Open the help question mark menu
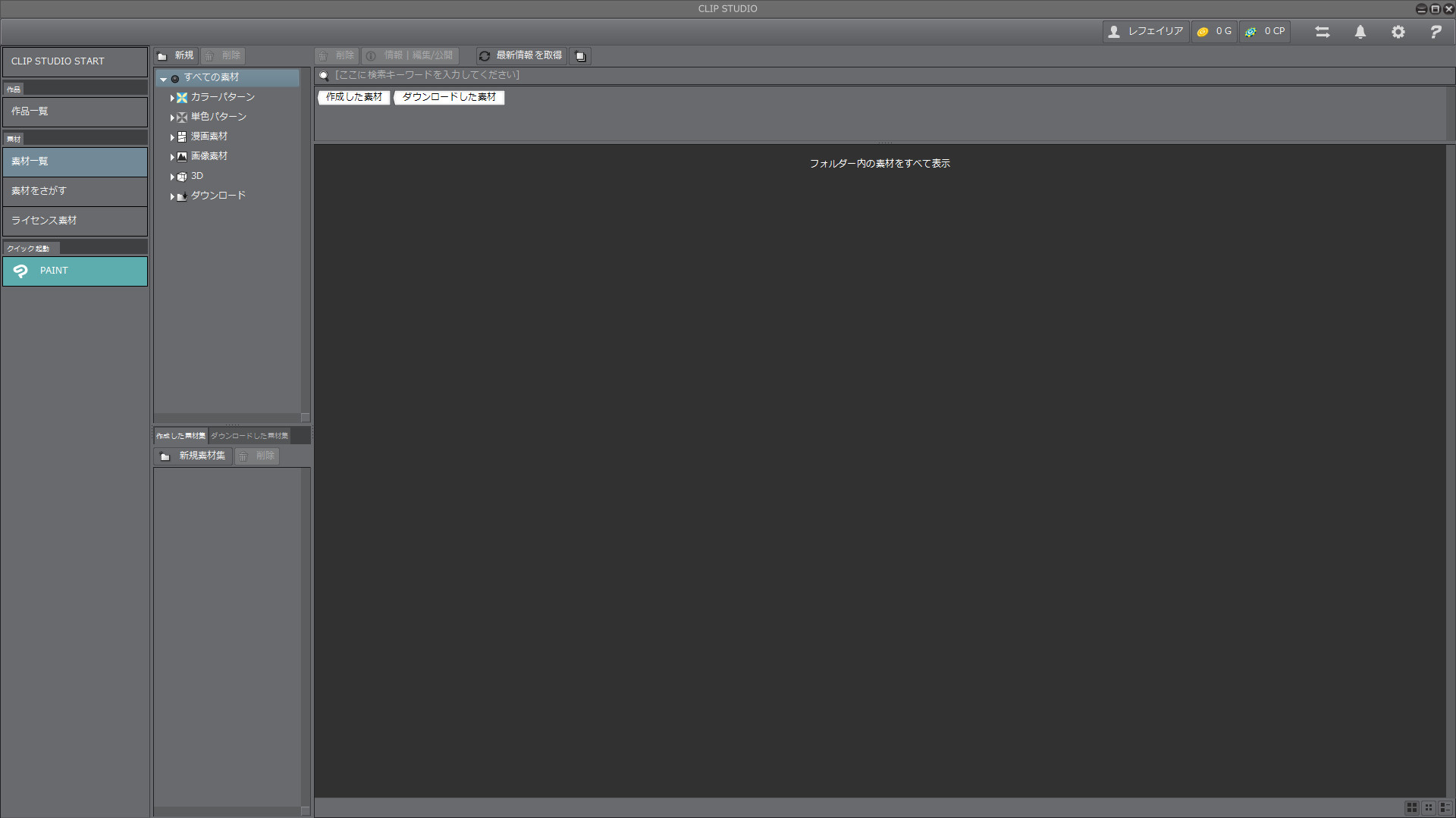The height and width of the screenshot is (818, 1456). click(x=1436, y=32)
